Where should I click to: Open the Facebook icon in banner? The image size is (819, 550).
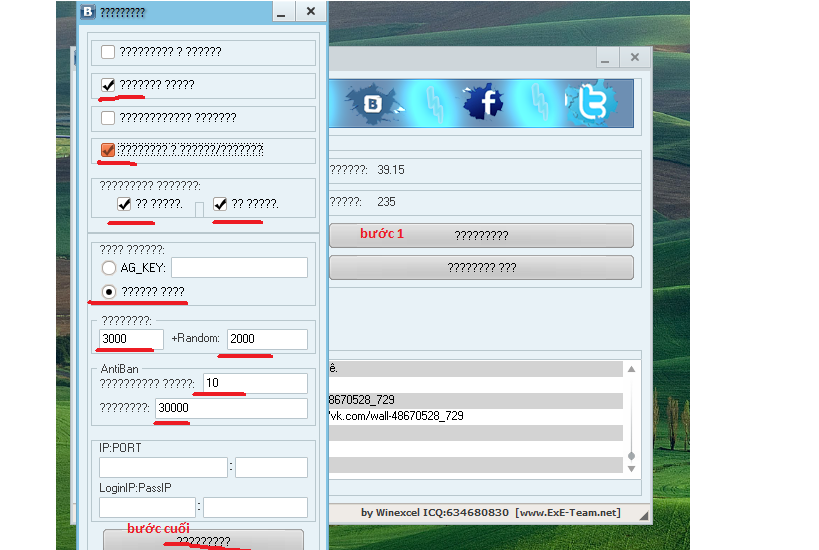[484, 102]
